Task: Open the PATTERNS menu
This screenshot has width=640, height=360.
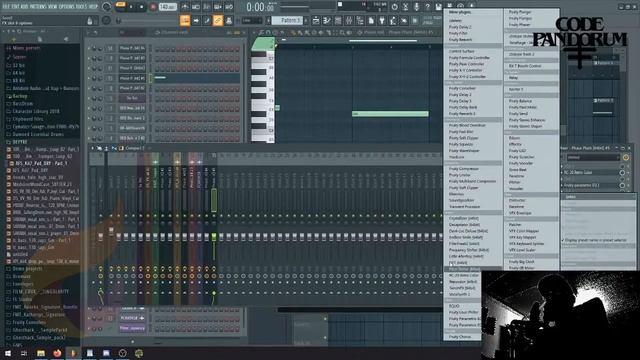Action: (x=38, y=6)
